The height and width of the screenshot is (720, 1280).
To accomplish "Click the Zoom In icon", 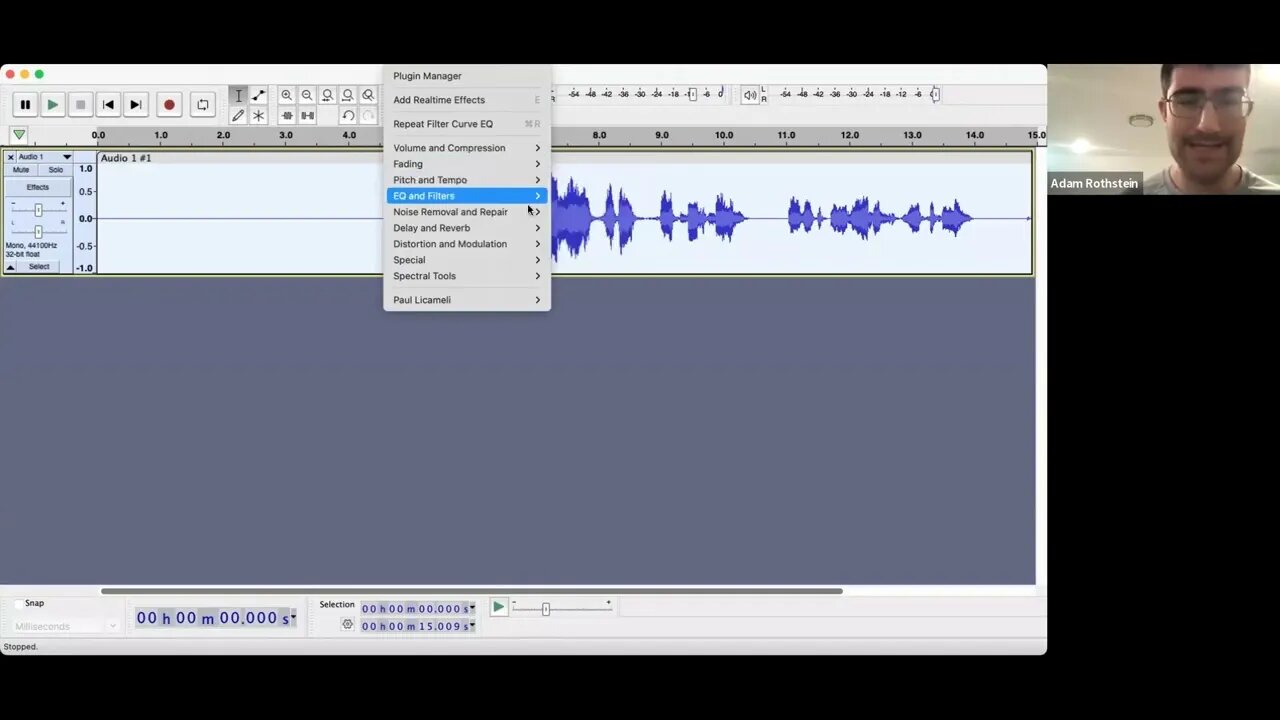I will pos(287,95).
